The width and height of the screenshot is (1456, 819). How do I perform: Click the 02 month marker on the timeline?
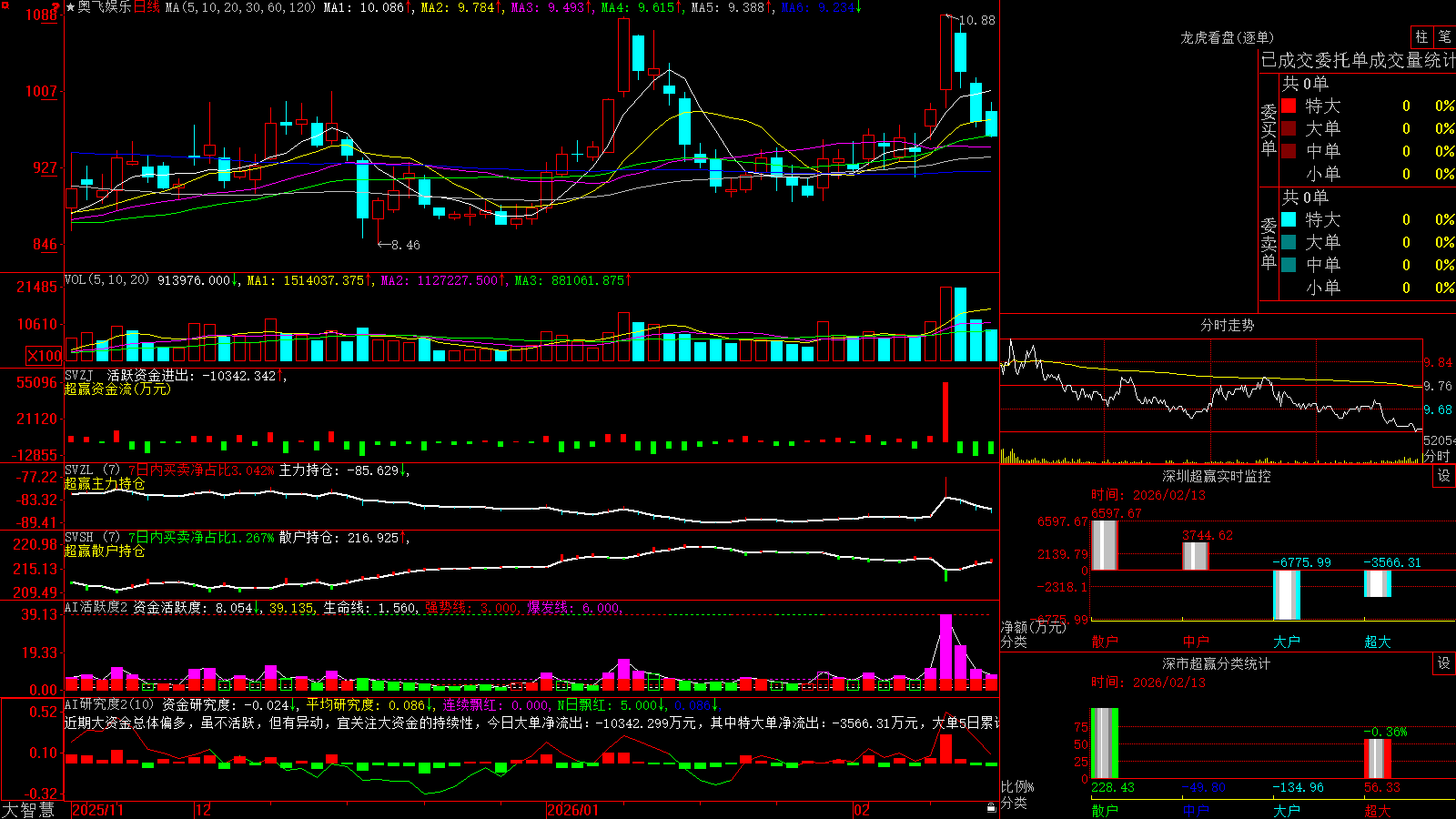[861, 810]
